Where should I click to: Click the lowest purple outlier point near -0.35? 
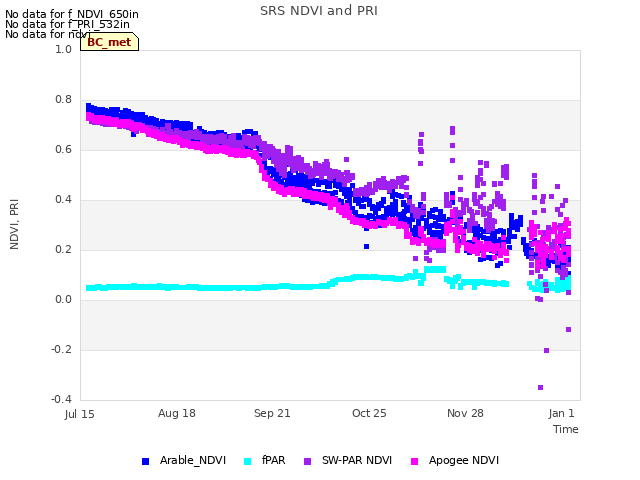click(540, 387)
